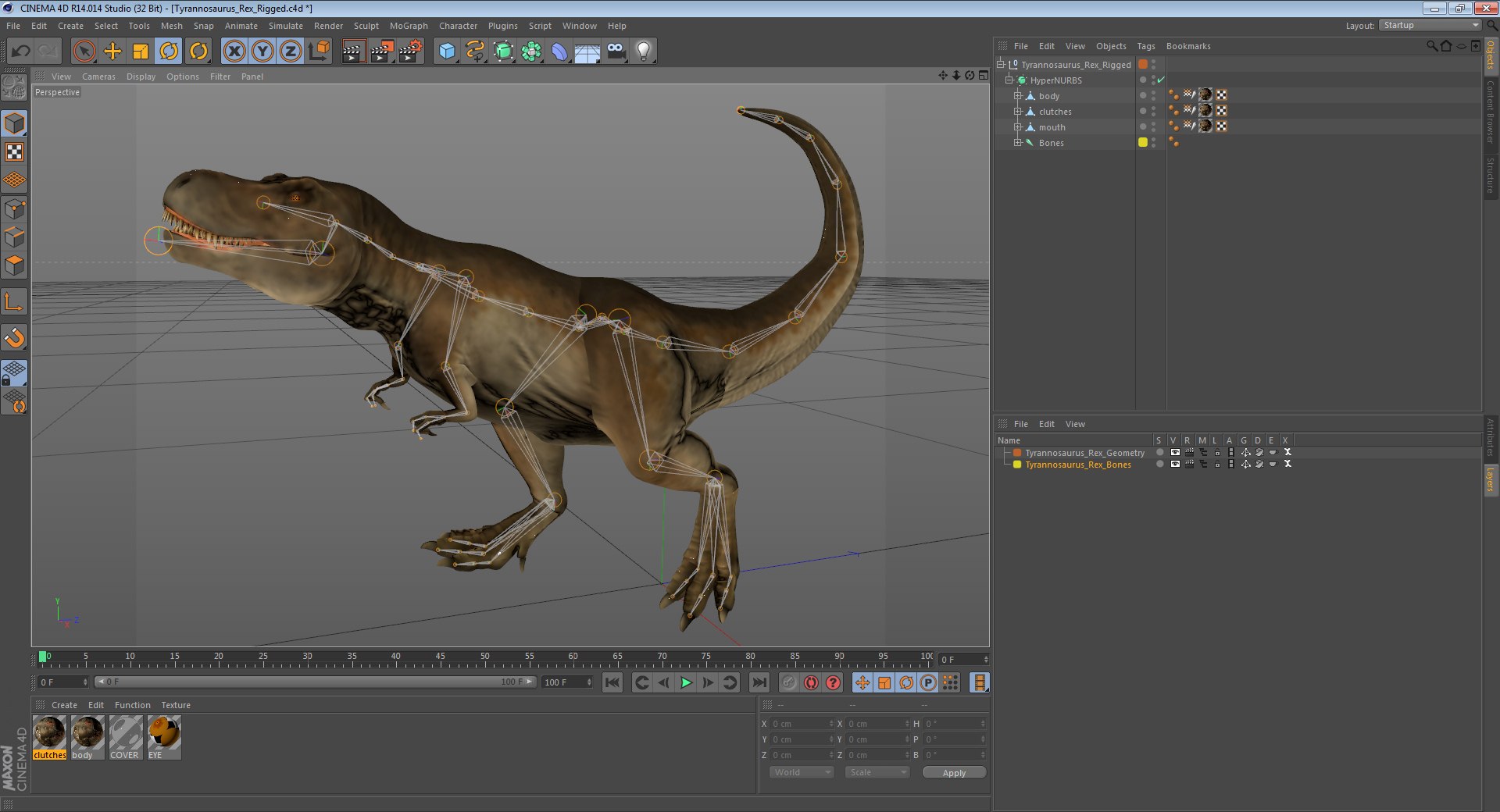Open viewport Cameras menu
Image resolution: width=1500 pixels, height=812 pixels.
[x=98, y=77]
